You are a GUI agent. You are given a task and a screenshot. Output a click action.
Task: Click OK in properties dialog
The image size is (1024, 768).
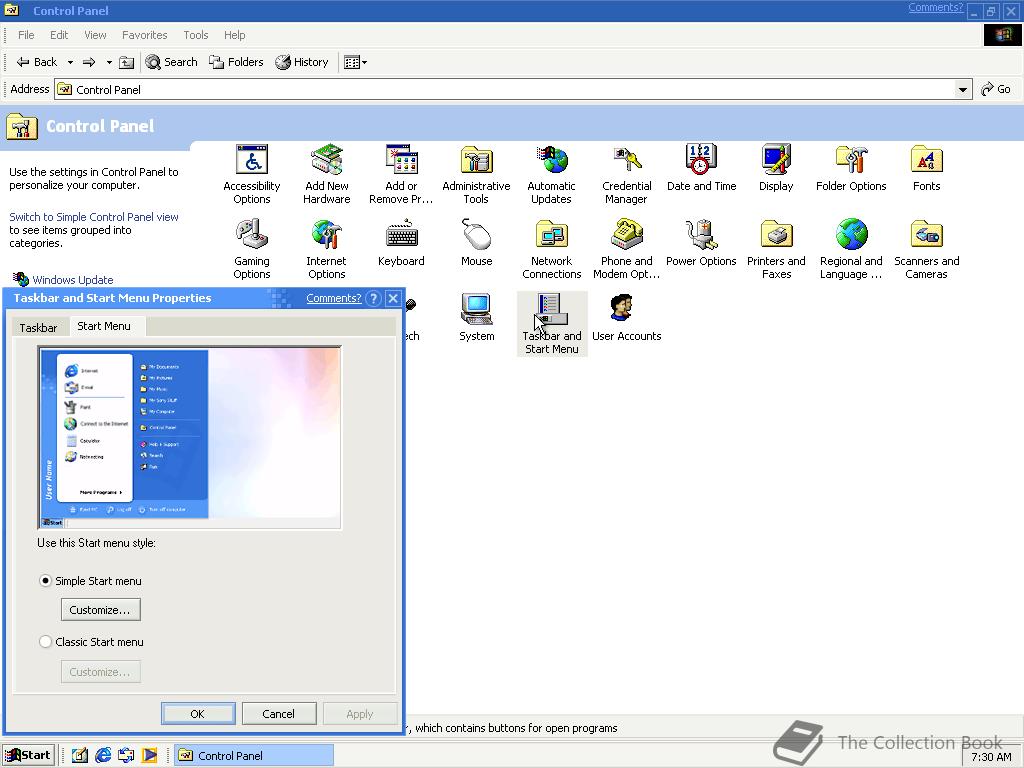click(198, 714)
